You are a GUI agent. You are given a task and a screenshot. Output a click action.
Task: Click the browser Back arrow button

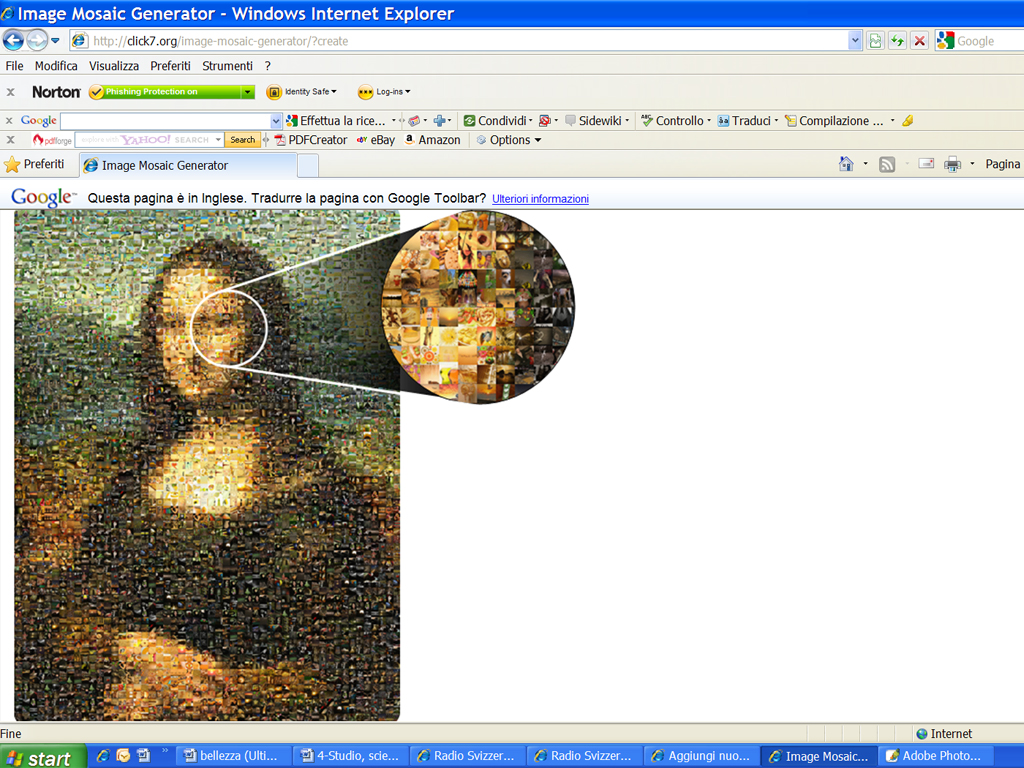[14, 41]
